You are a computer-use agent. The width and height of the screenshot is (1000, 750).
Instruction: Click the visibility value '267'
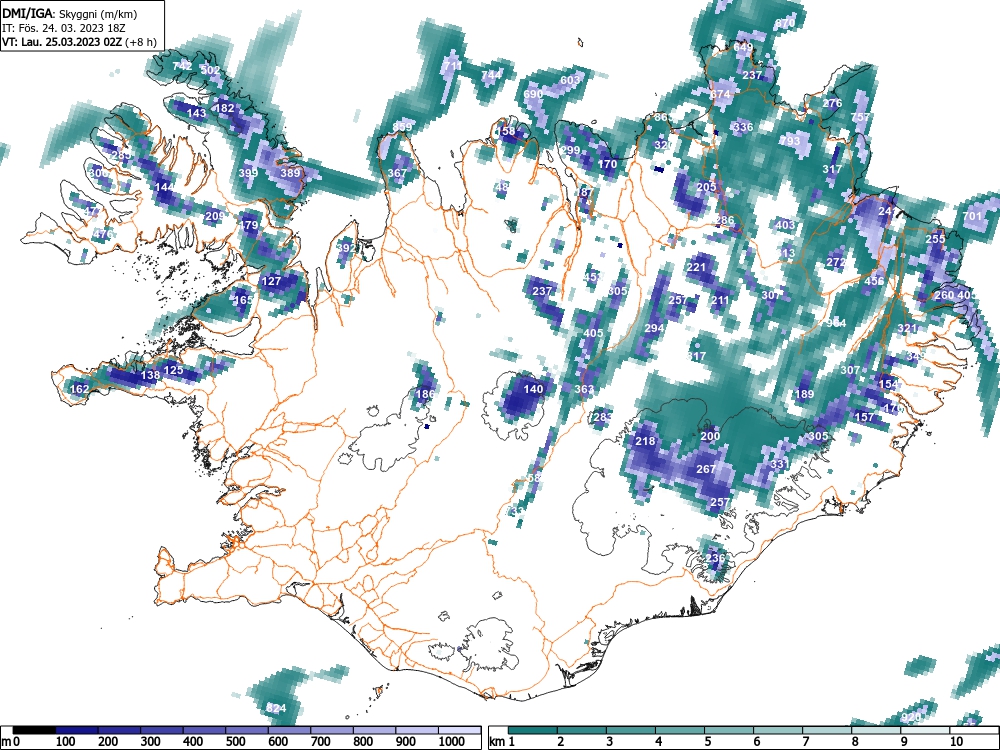pyautogui.click(x=706, y=469)
